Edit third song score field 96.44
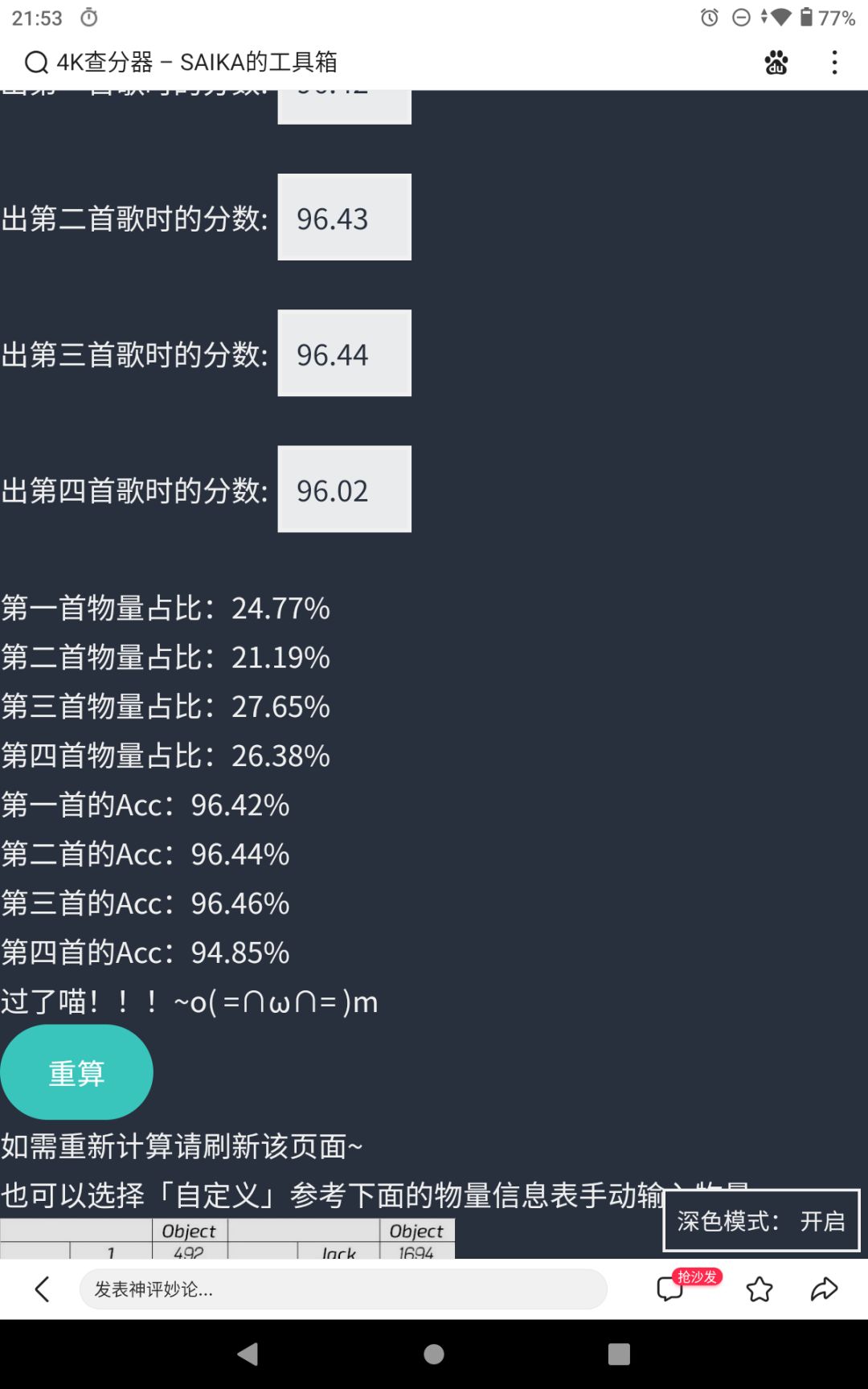Image resolution: width=868 pixels, height=1389 pixels. (x=345, y=353)
